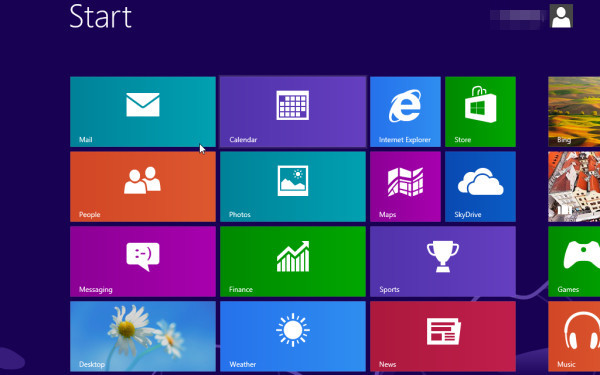Open the People tile
Viewport: 600px width, 375px height.
click(x=143, y=187)
